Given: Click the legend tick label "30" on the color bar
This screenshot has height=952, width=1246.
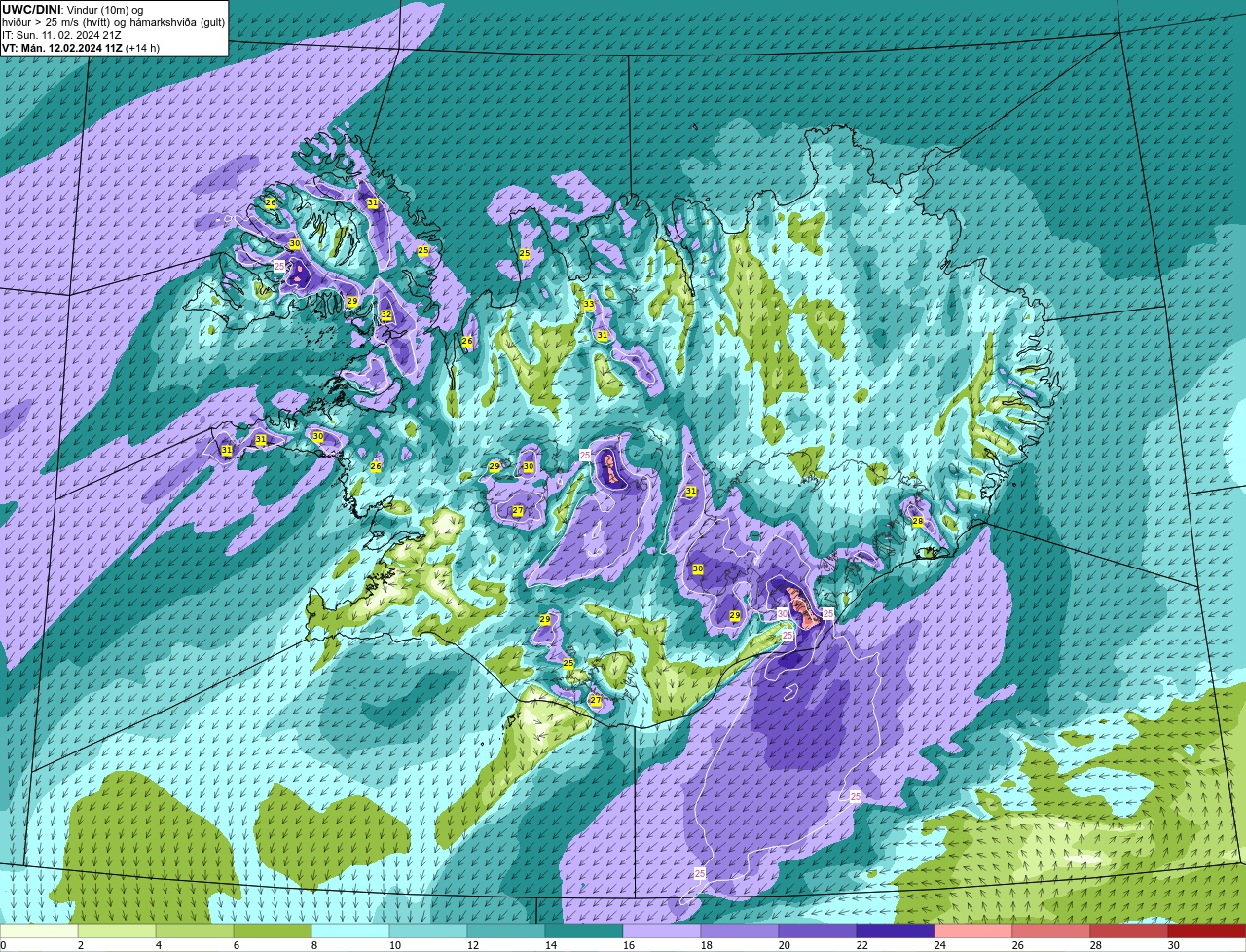Looking at the screenshot, I should pos(1174,945).
